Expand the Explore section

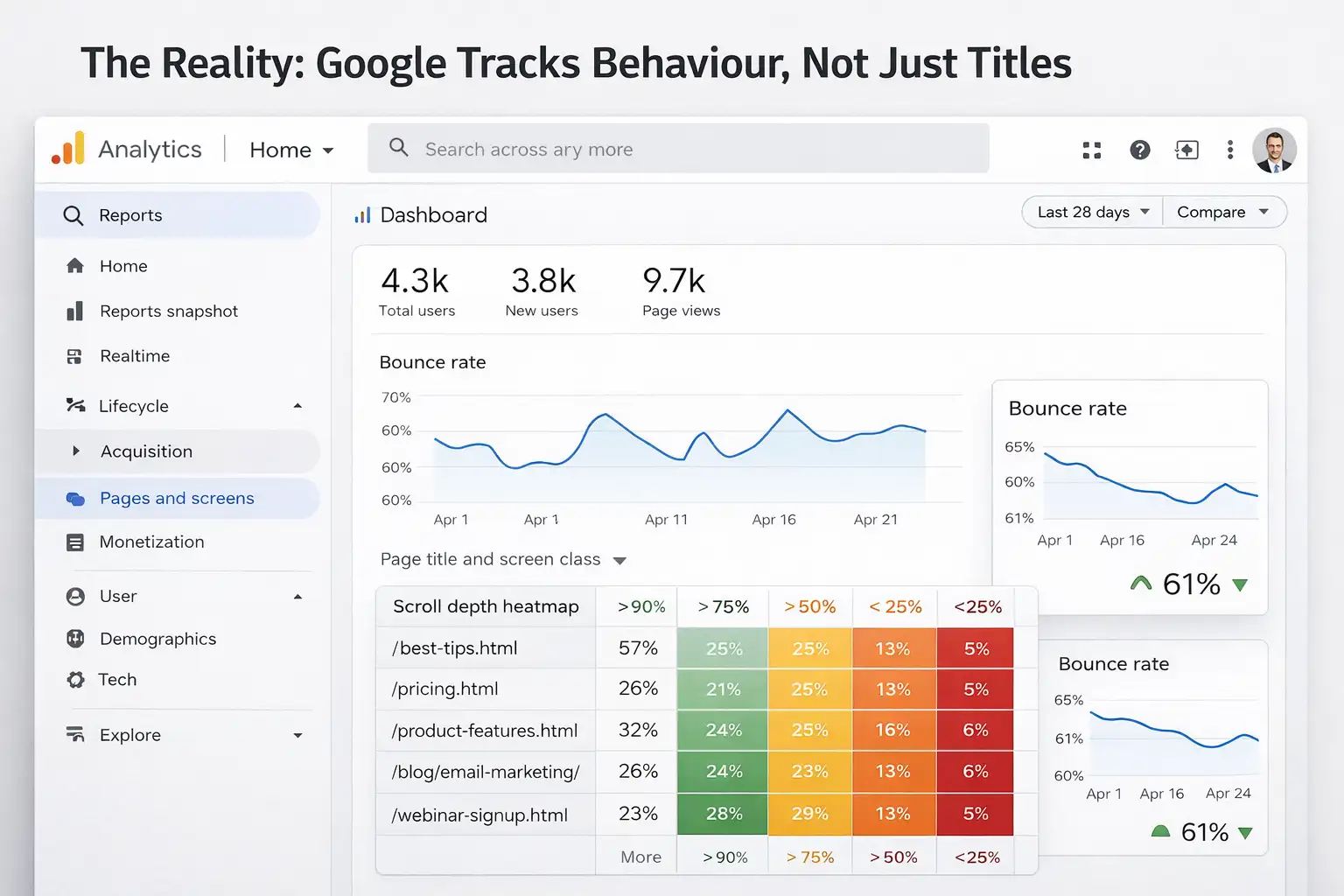(299, 735)
